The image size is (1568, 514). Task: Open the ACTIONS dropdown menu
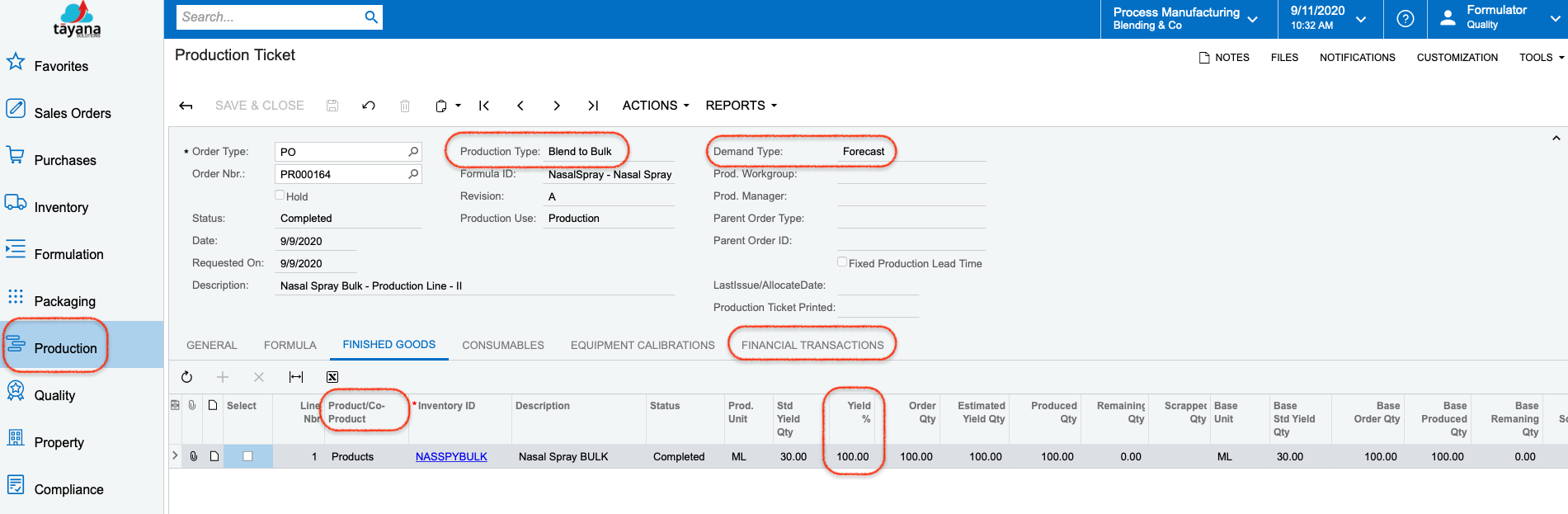coord(655,106)
